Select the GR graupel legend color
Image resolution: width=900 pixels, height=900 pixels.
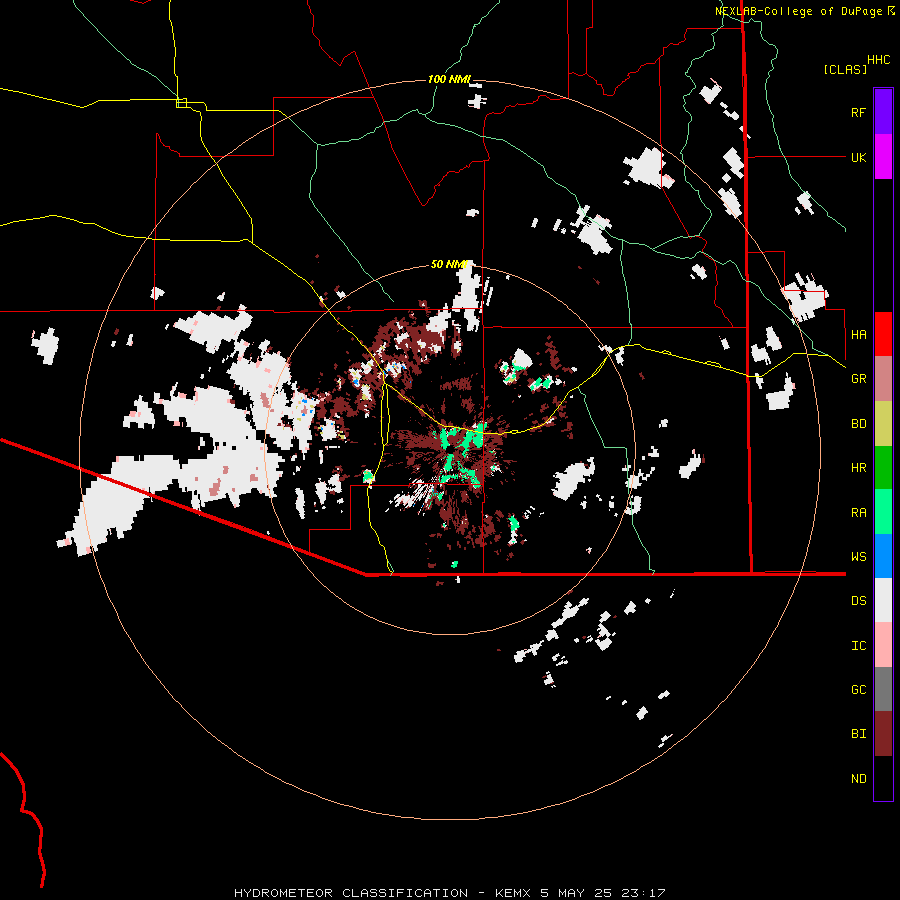[x=883, y=379]
